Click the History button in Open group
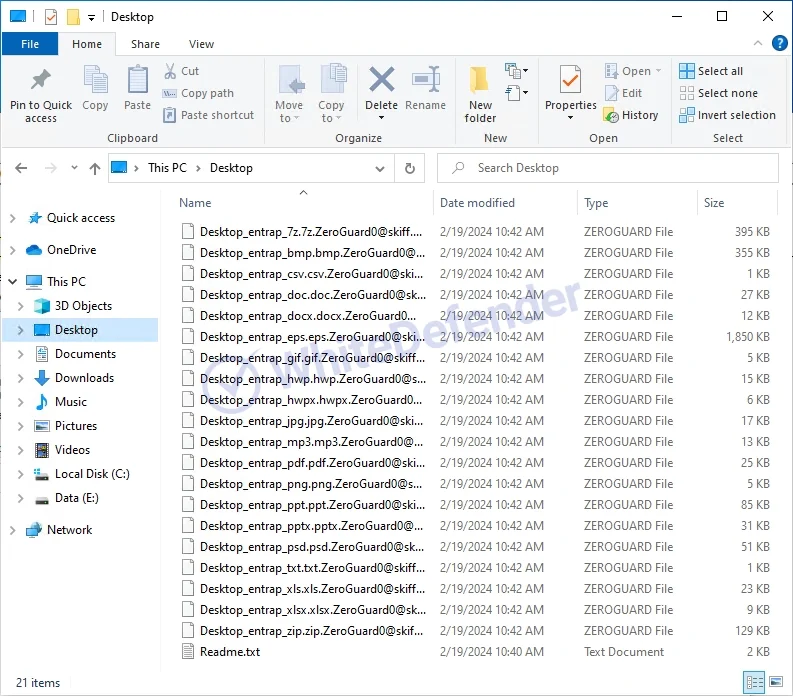Viewport: 793px width, 696px height. click(631, 115)
